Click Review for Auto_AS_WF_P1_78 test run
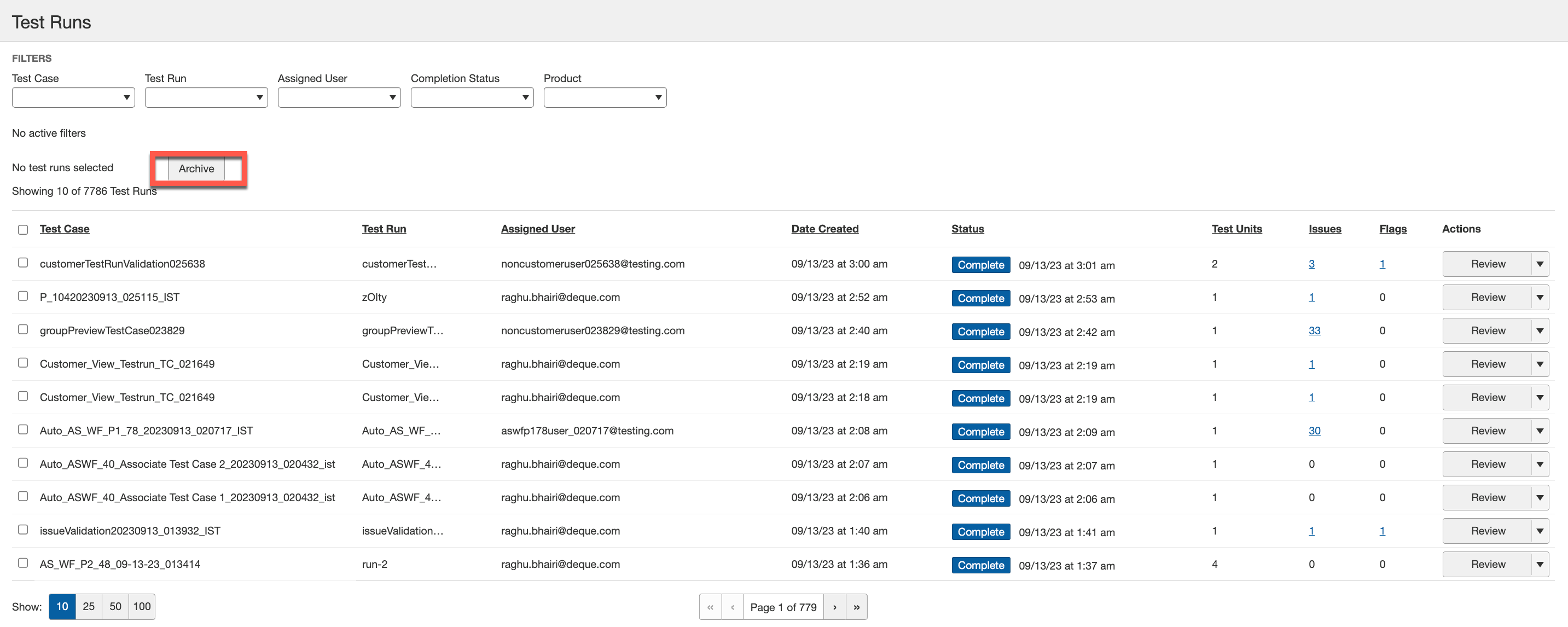Screen dimensions: 1568x627 (x=1487, y=431)
